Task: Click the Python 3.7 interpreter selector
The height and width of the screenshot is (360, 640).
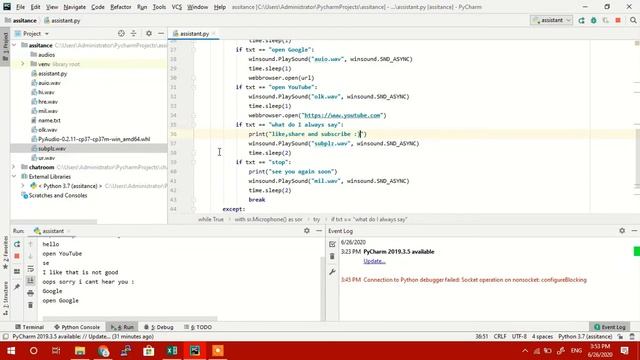Action: coord(585,336)
